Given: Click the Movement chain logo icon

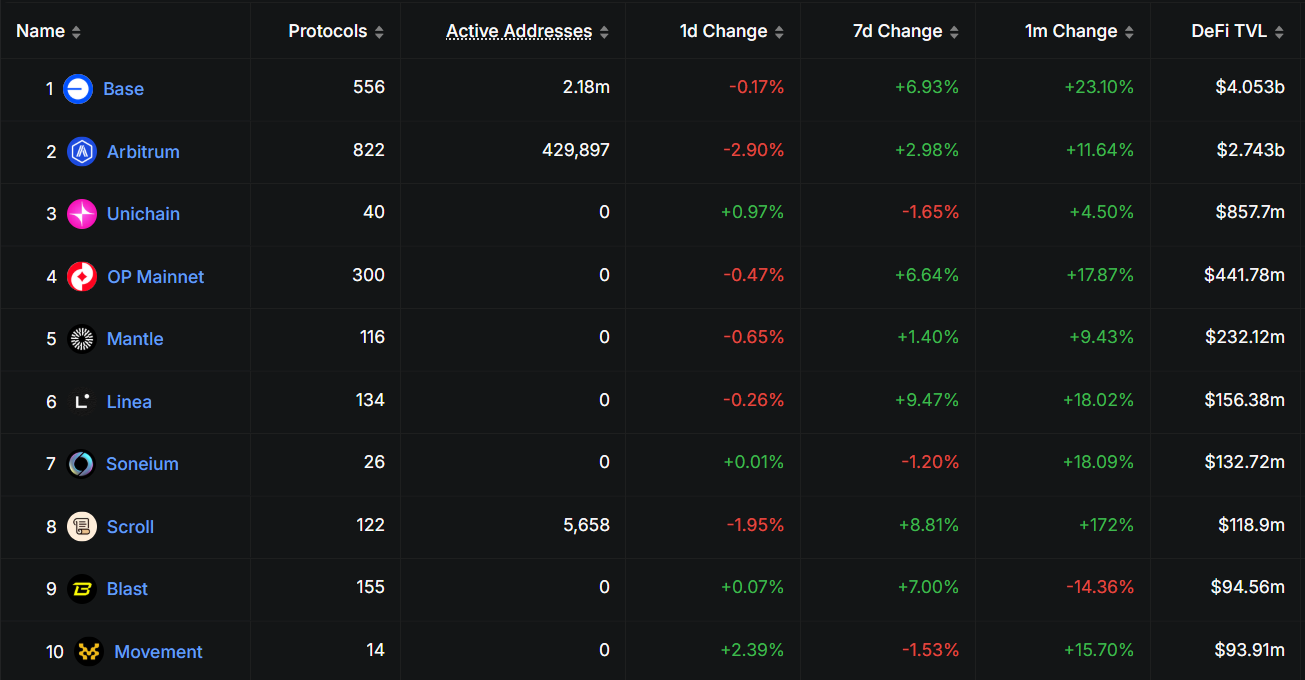Looking at the screenshot, I should [89, 652].
